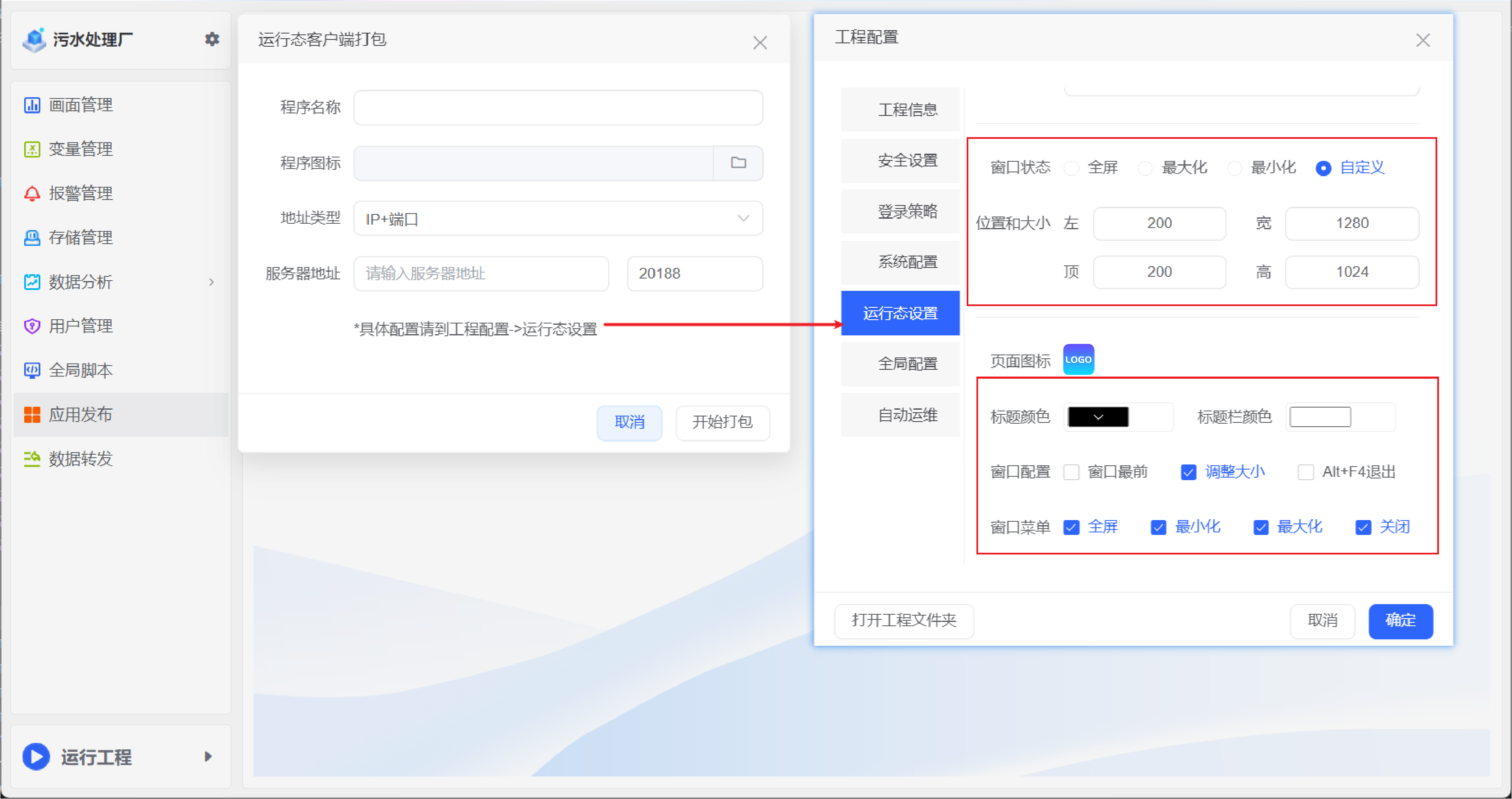Click the 开始打包 button

click(x=722, y=422)
